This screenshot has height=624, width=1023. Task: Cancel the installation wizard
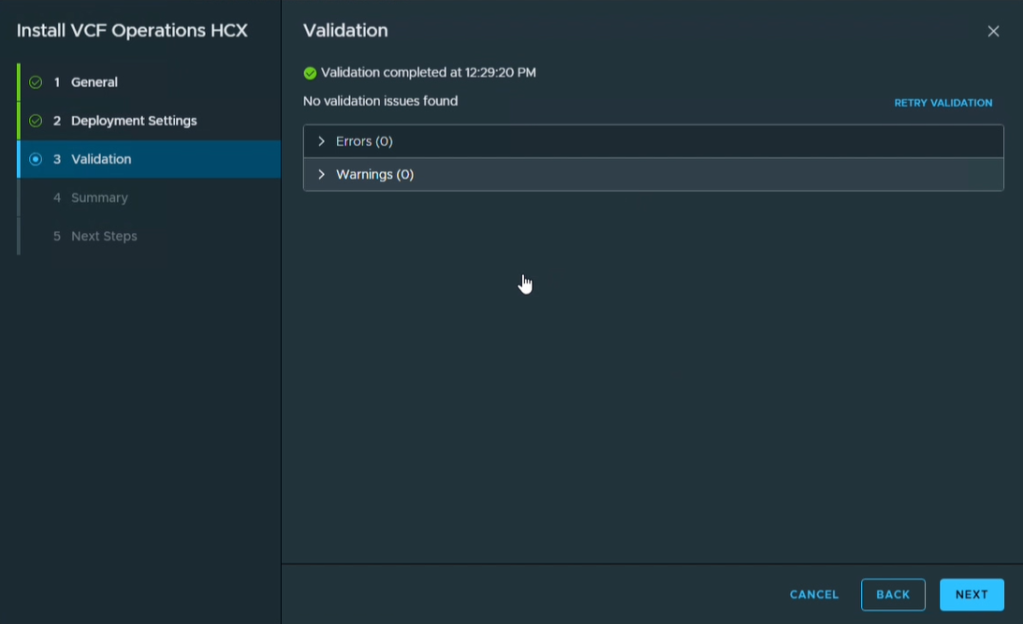pyautogui.click(x=814, y=595)
